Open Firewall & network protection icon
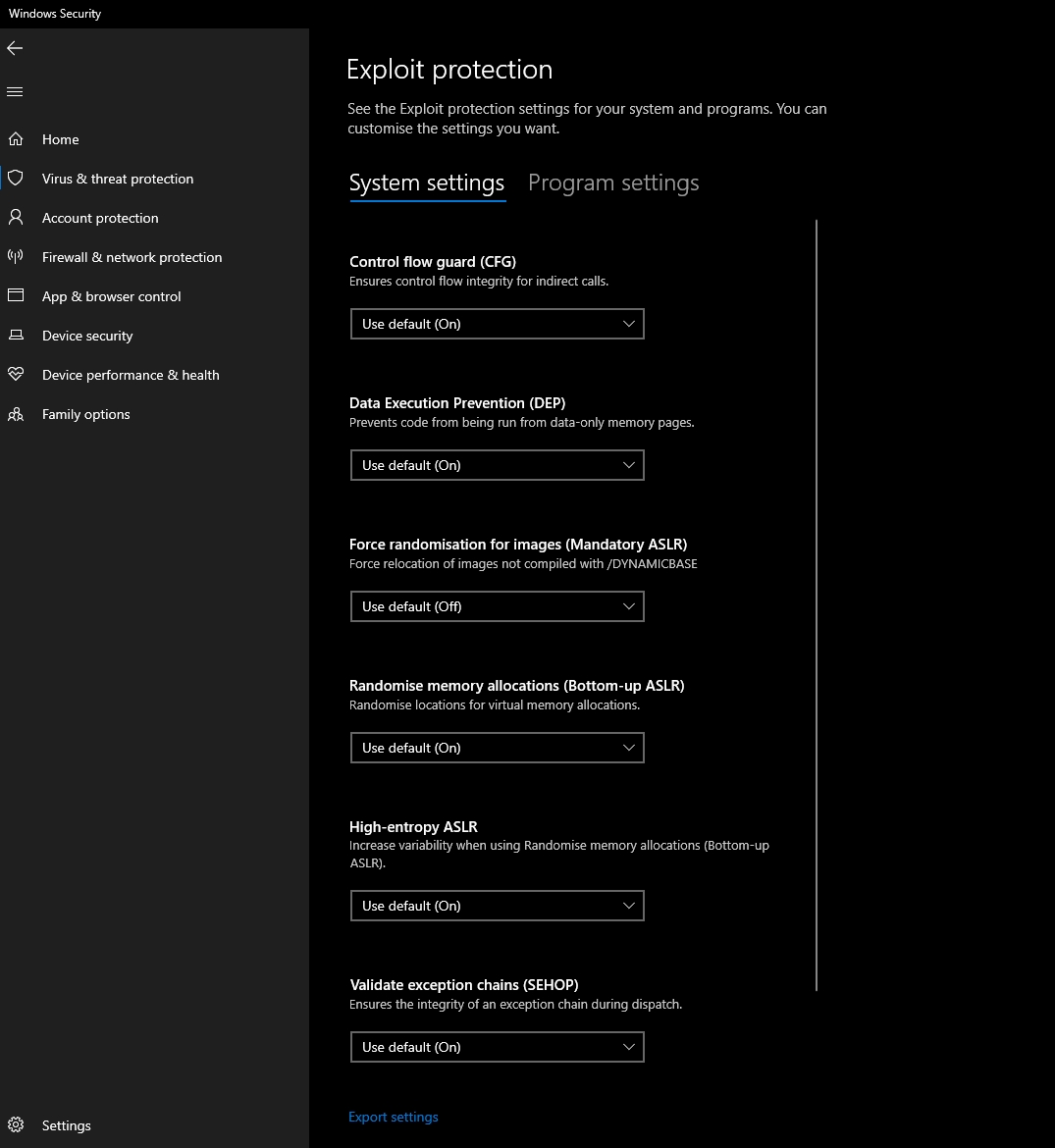The height and width of the screenshot is (1148, 1055). coord(16,257)
